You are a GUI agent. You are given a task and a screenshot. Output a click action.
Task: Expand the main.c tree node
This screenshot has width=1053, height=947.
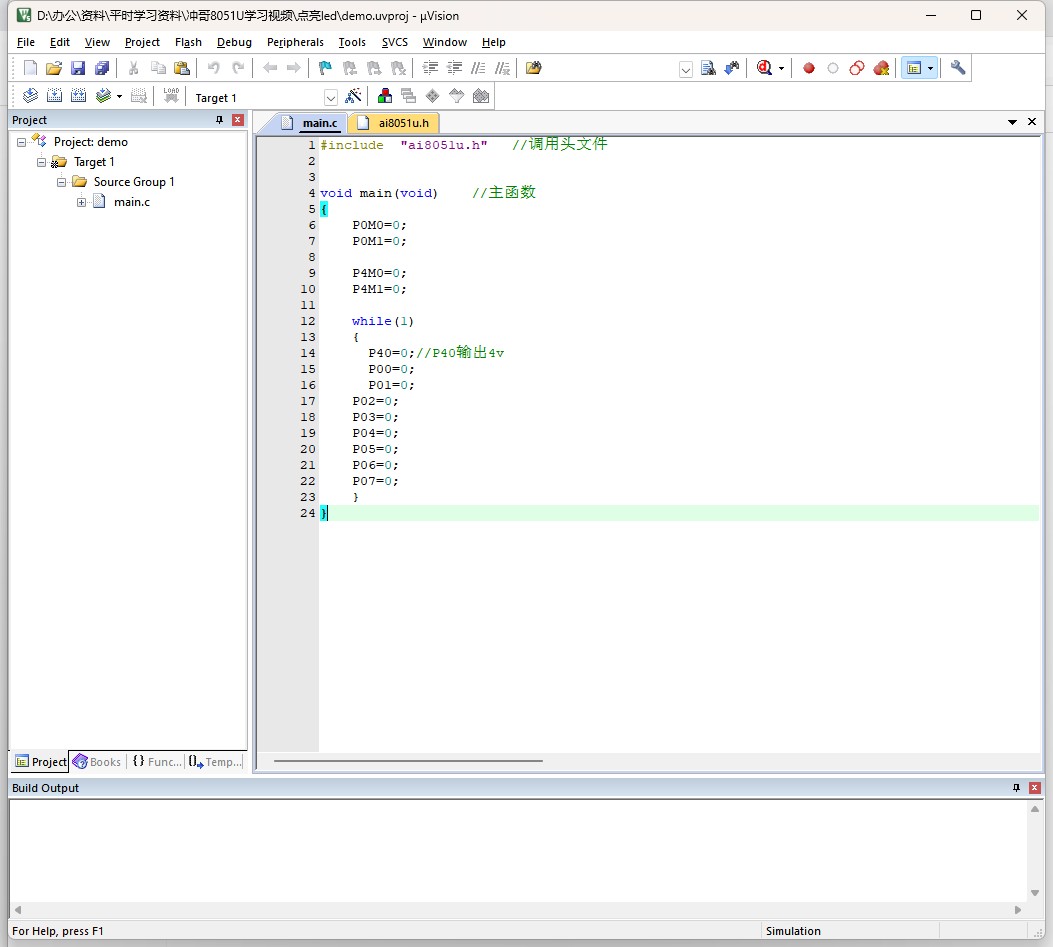click(81, 202)
